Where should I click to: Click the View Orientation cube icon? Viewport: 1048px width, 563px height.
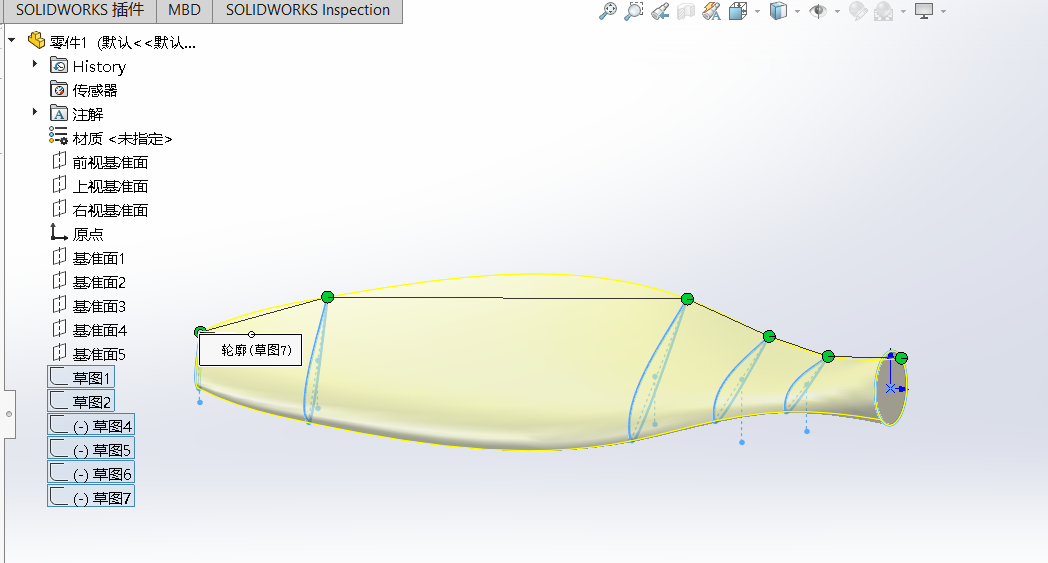[738, 11]
